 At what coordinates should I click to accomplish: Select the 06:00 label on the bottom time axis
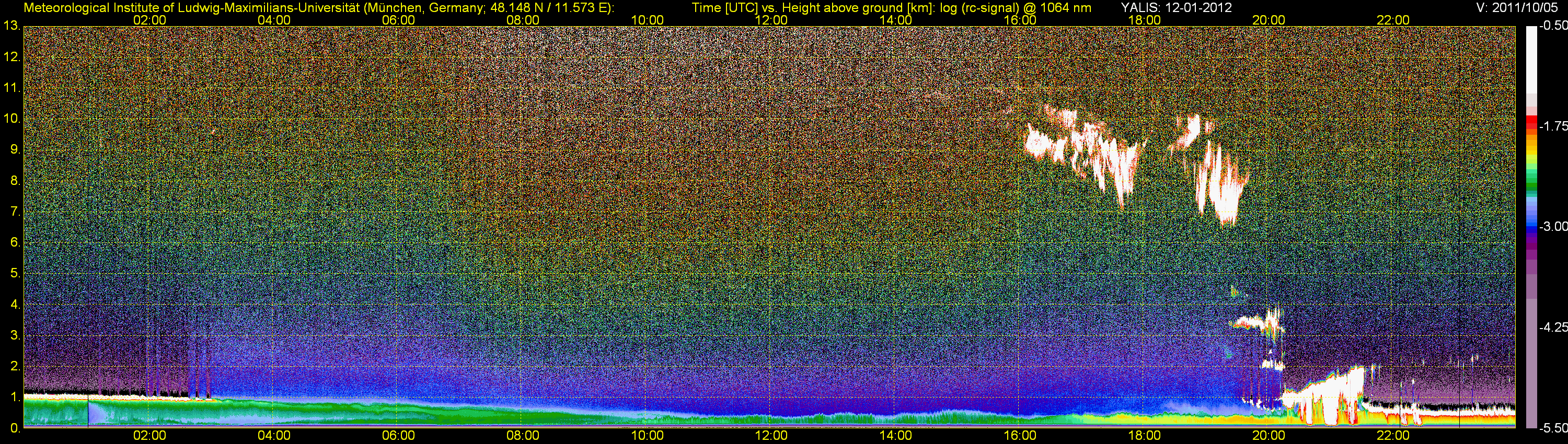coord(399,436)
